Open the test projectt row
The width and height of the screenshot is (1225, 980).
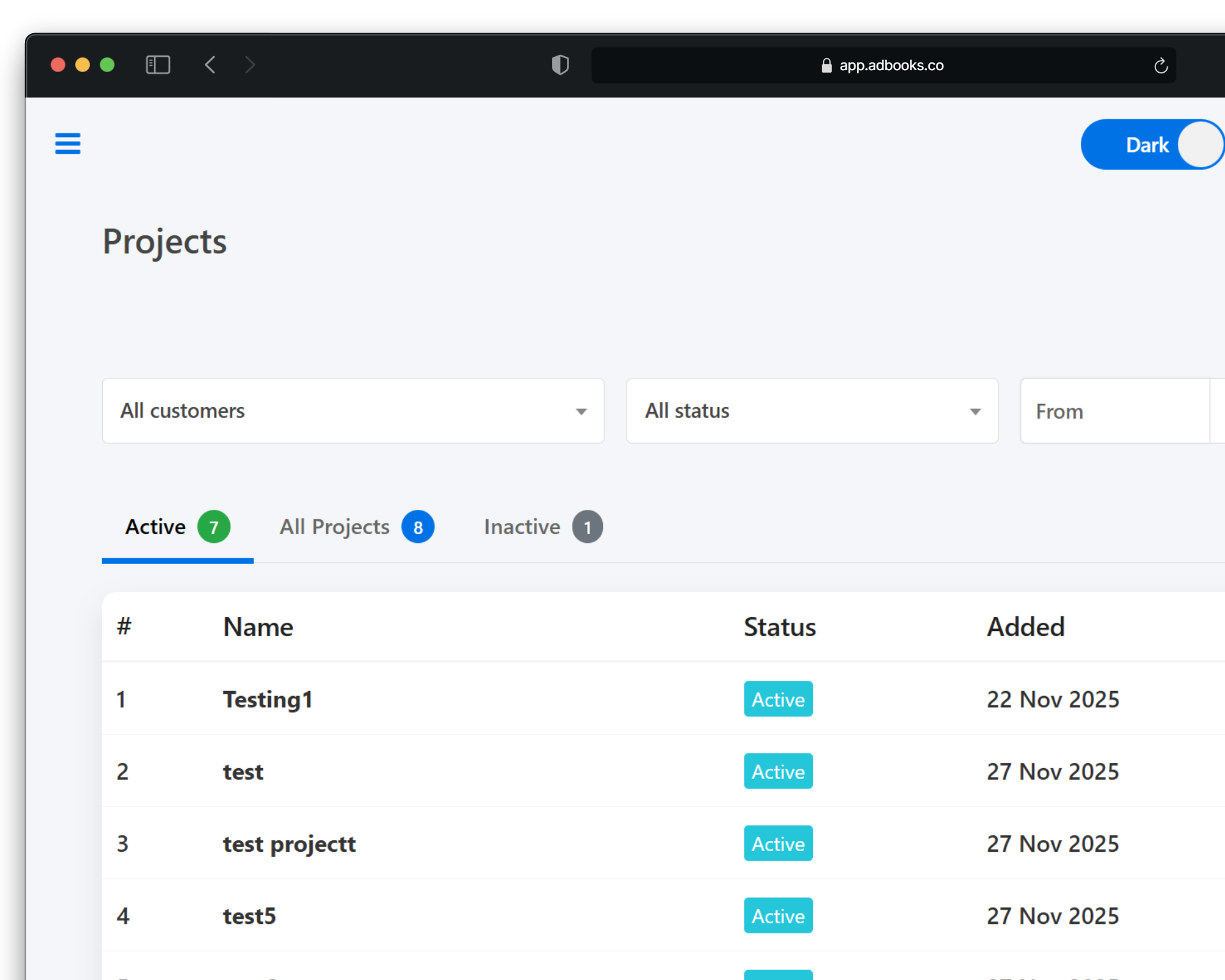tap(289, 844)
